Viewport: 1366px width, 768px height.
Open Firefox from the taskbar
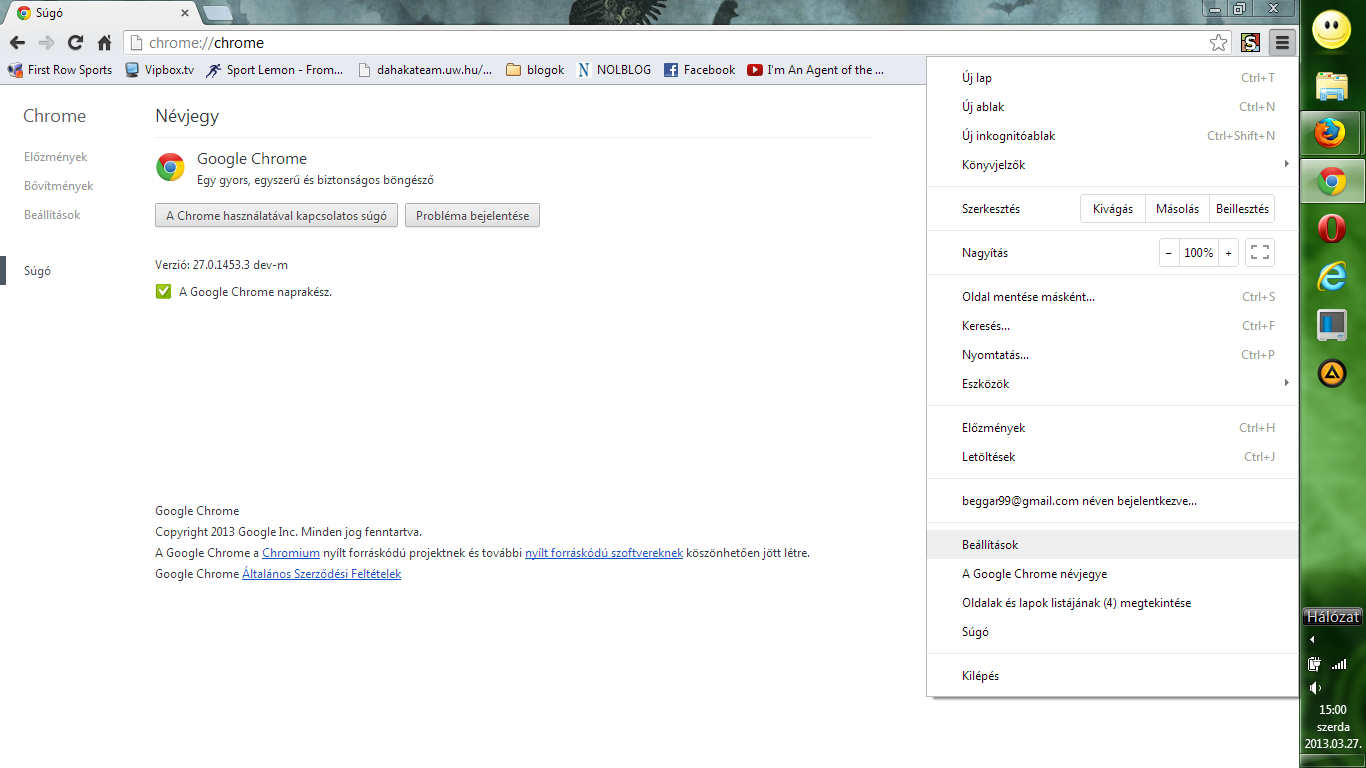click(x=1332, y=132)
